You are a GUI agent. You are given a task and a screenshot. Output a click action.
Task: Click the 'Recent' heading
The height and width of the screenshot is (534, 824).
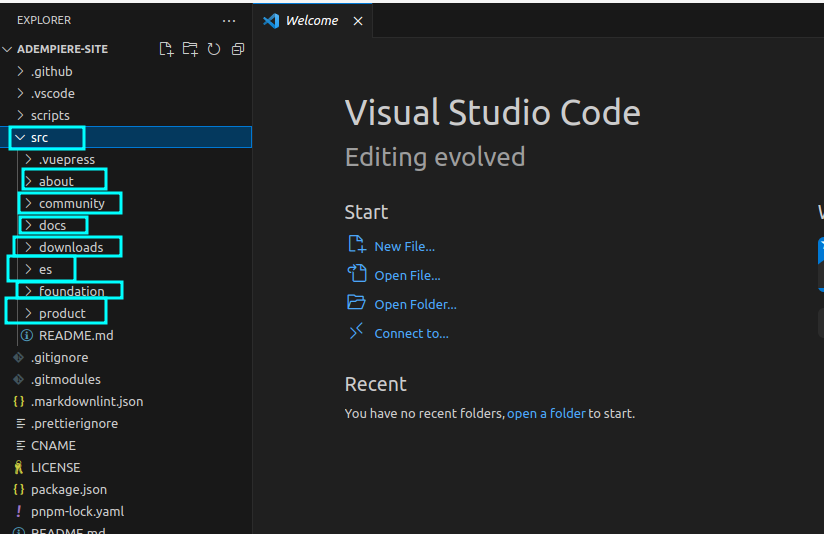tap(376, 384)
